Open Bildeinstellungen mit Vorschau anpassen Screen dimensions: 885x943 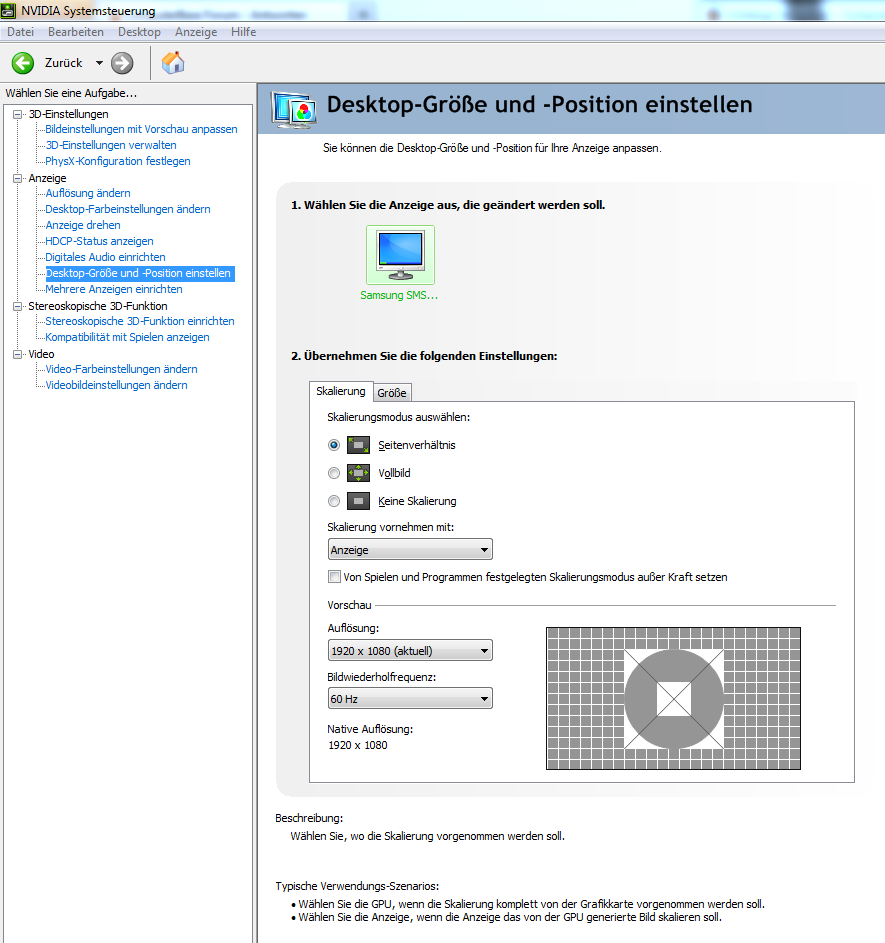(141, 129)
